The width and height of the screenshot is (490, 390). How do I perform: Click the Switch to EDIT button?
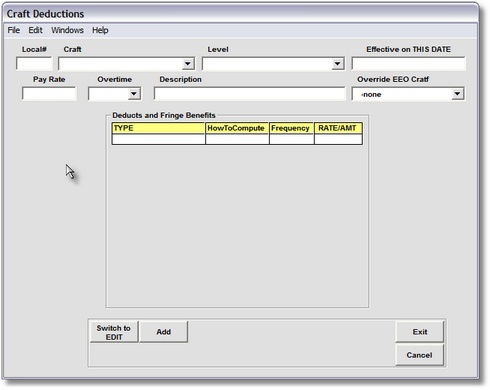click(x=114, y=332)
